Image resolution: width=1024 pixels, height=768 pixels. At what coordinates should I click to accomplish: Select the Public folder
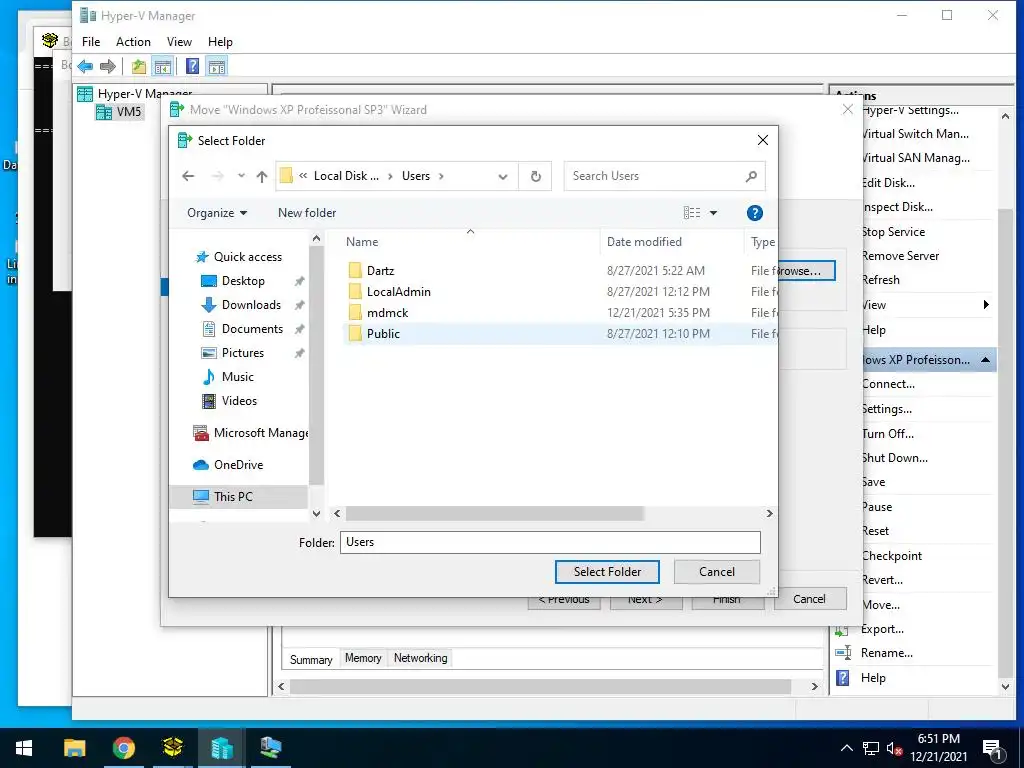click(383, 334)
